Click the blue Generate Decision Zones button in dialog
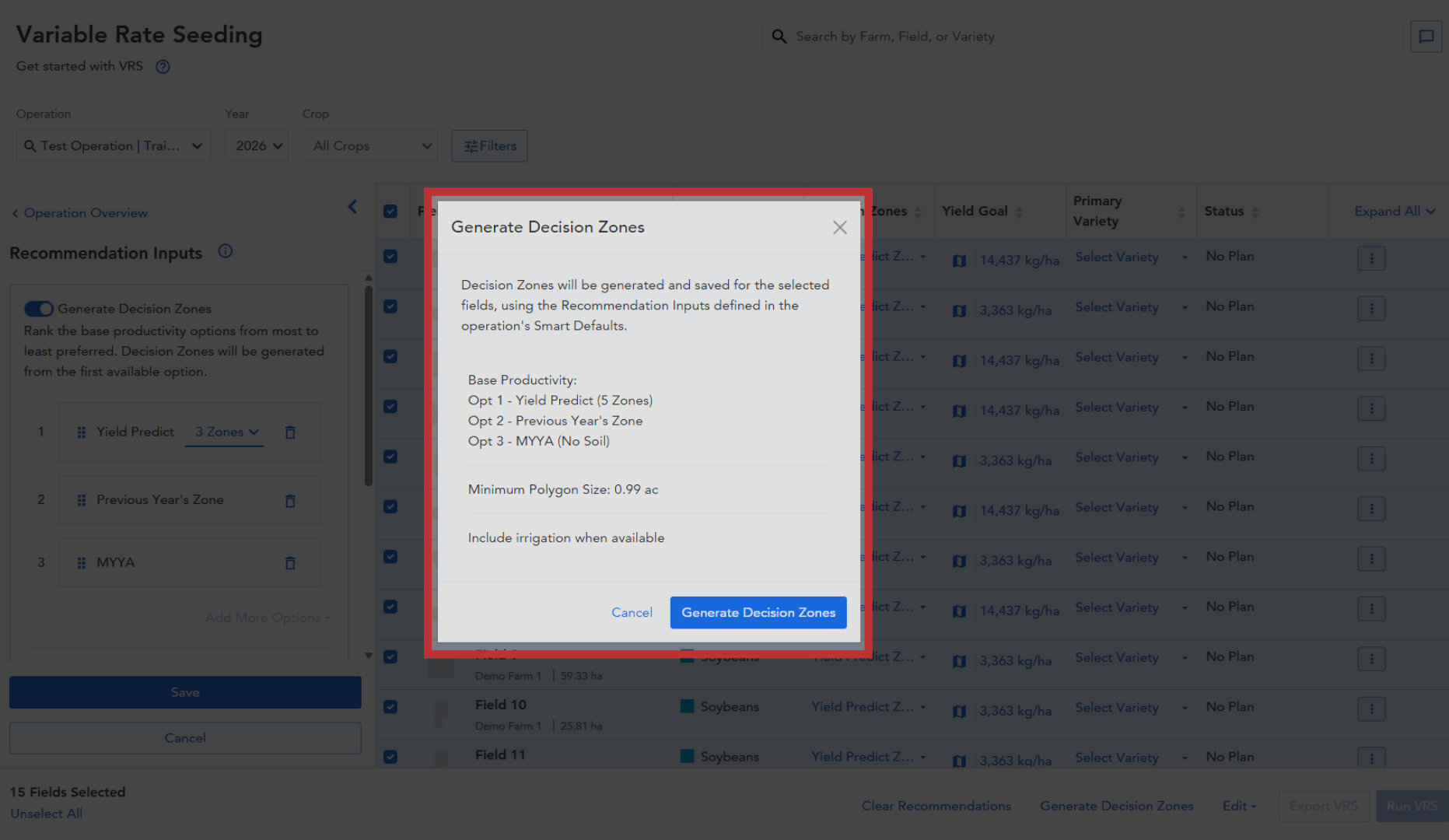 coord(758,613)
